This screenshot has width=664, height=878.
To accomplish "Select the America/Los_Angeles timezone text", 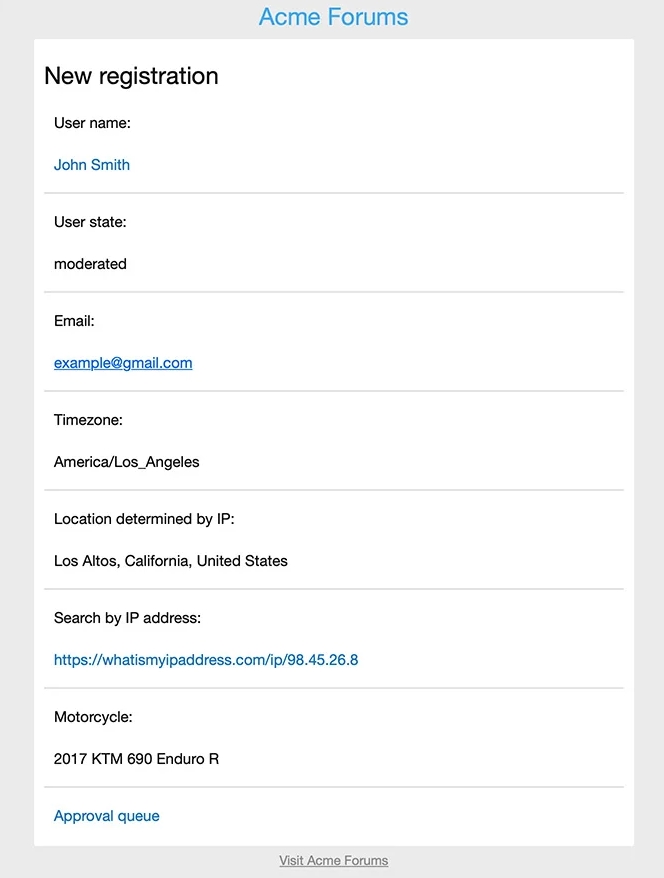I will pyautogui.click(x=127, y=462).
